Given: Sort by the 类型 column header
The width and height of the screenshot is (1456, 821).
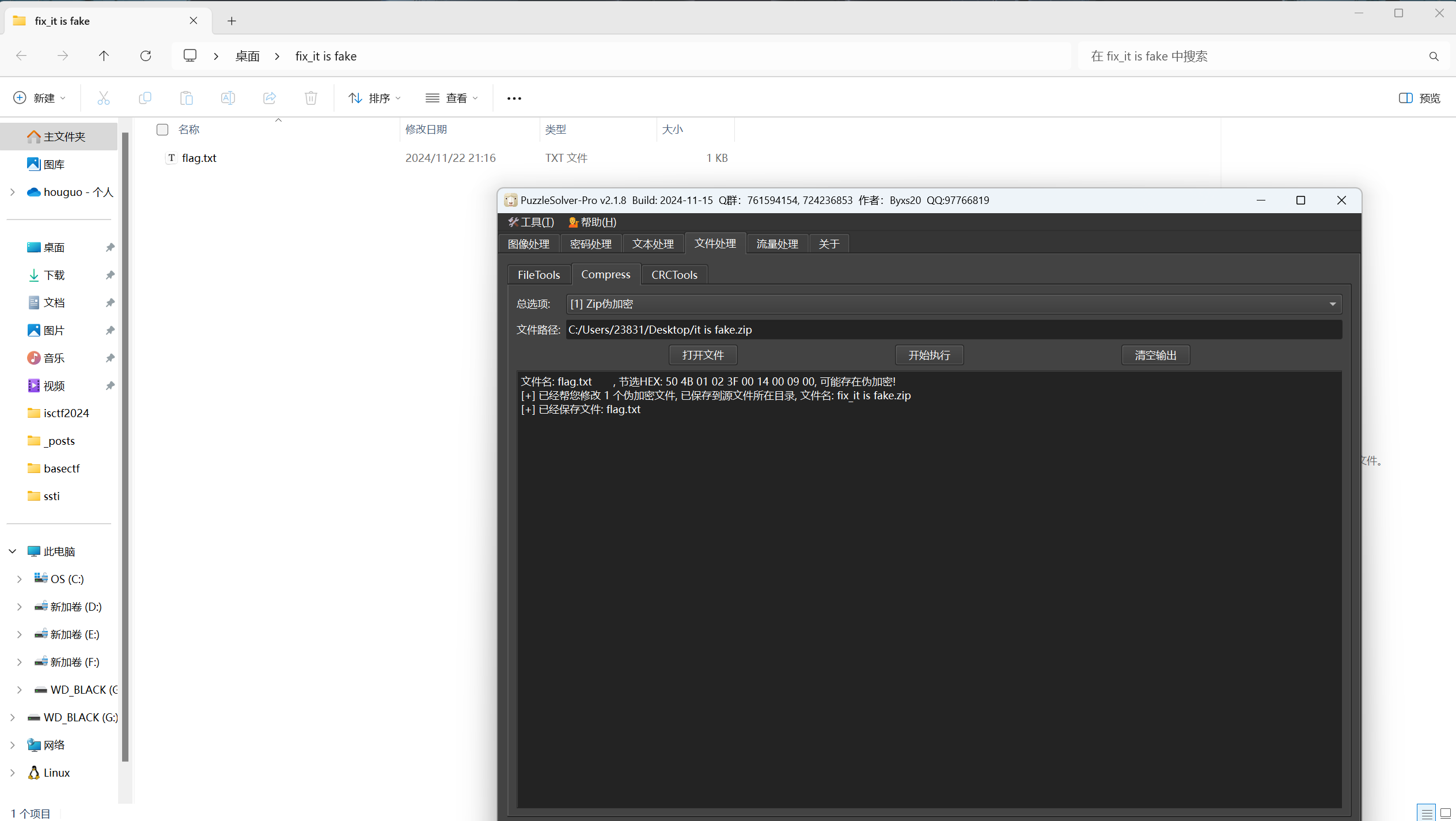Looking at the screenshot, I should point(598,130).
